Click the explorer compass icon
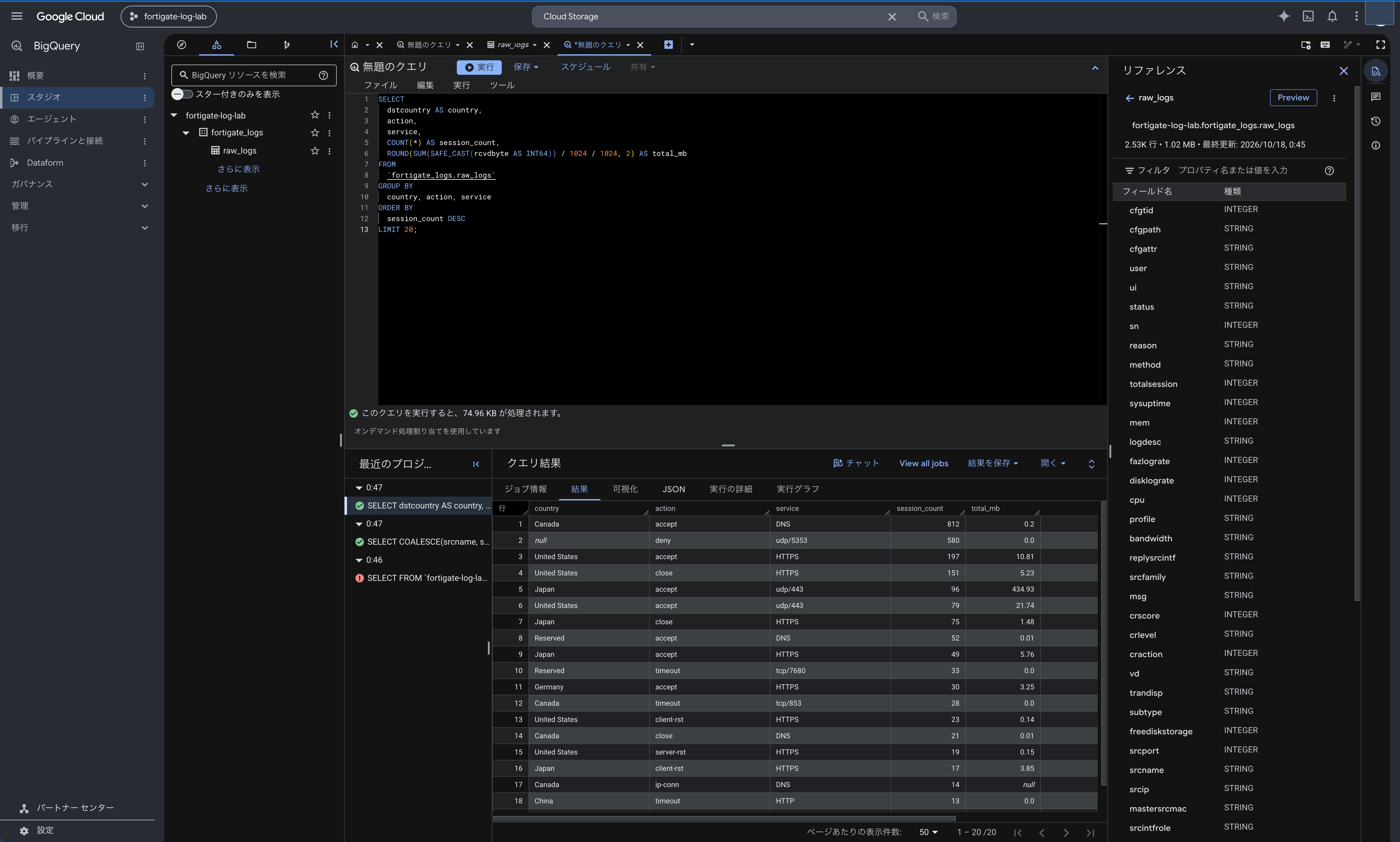This screenshot has height=842, width=1400. 182,45
